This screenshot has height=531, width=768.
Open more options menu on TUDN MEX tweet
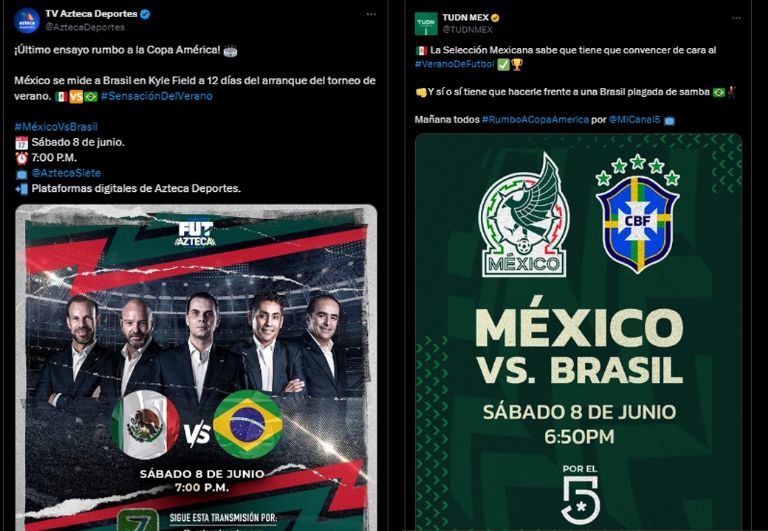(736, 18)
